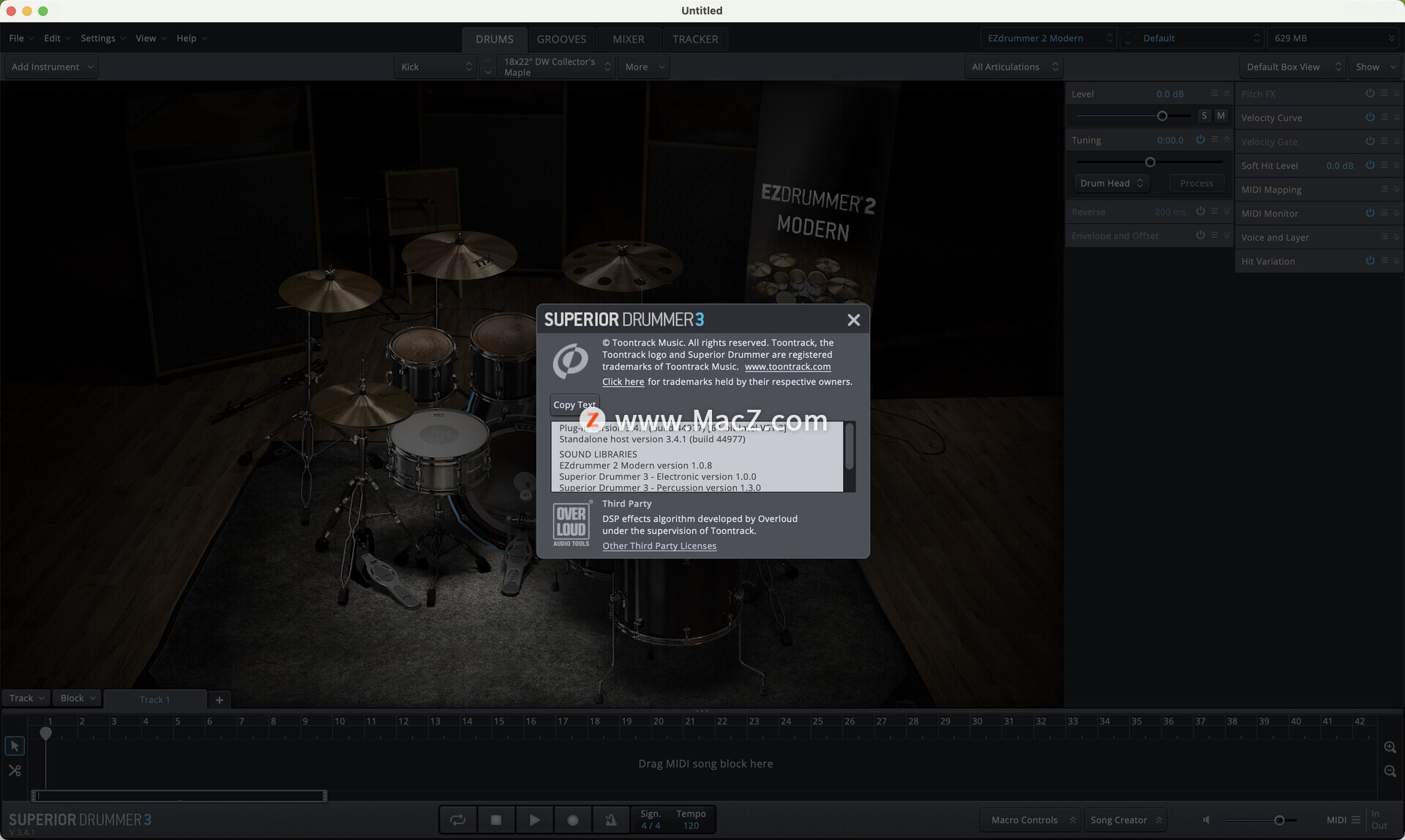Image resolution: width=1405 pixels, height=840 pixels.
Task: Open the All Articulations dropdown
Action: [x=1014, y=67]
